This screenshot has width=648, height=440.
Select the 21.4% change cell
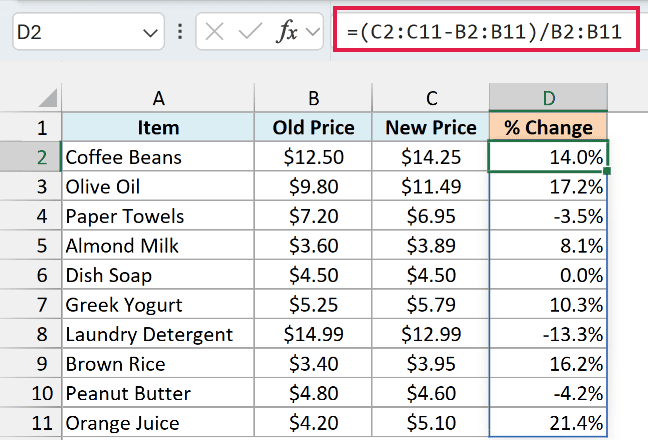pos(548,422)
